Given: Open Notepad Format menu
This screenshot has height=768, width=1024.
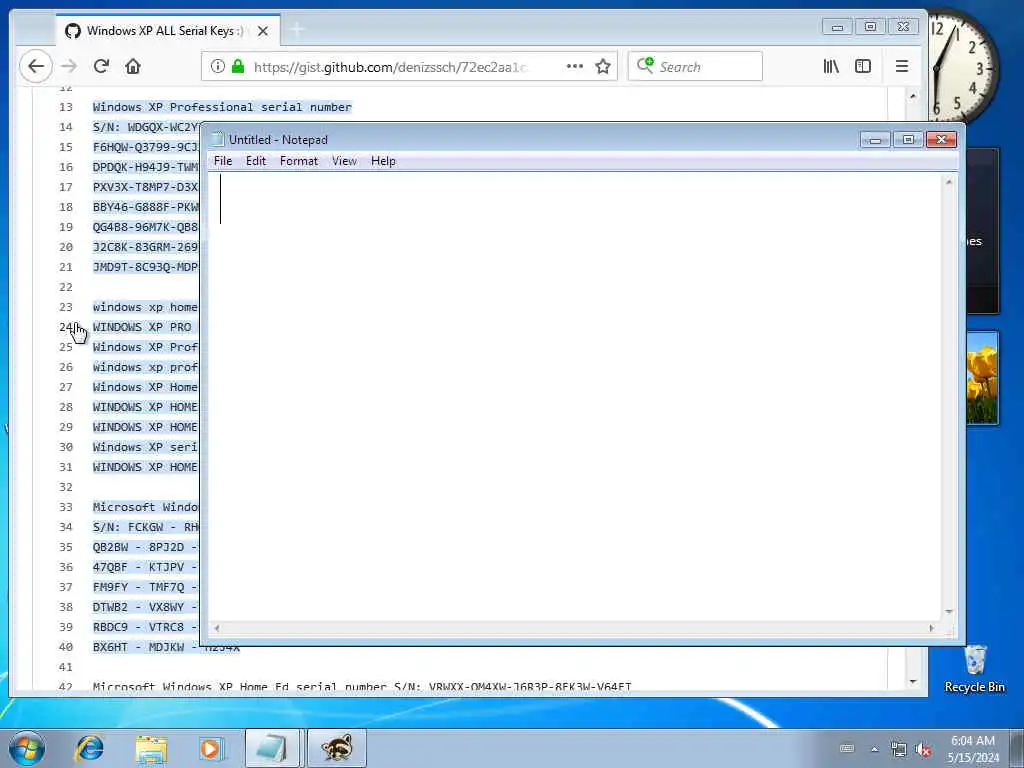Looking at the screenshot, I should click(298, 161).
